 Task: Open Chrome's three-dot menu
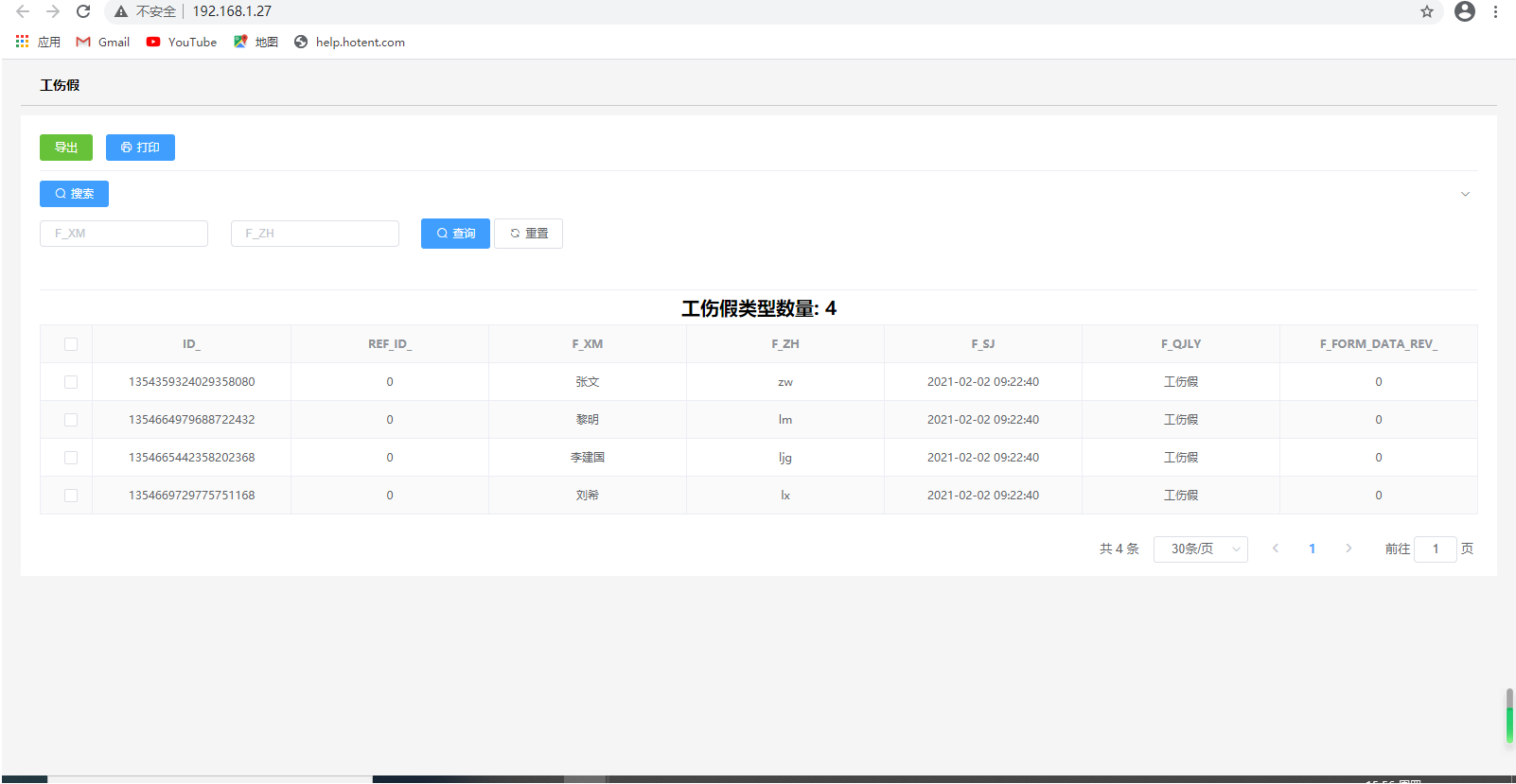1495,11
